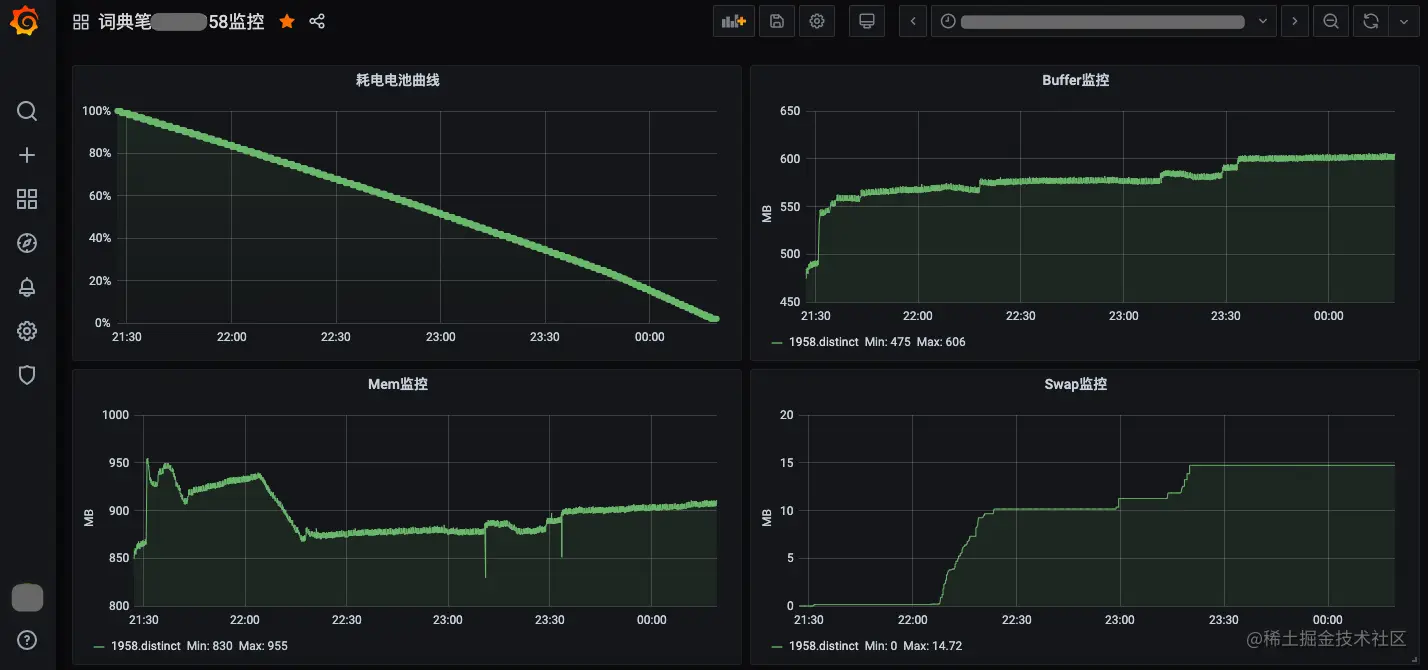1428x670 pixels.
Task: Open dashboard settings gear in top toolbar
Action: (x=817, y=21)
